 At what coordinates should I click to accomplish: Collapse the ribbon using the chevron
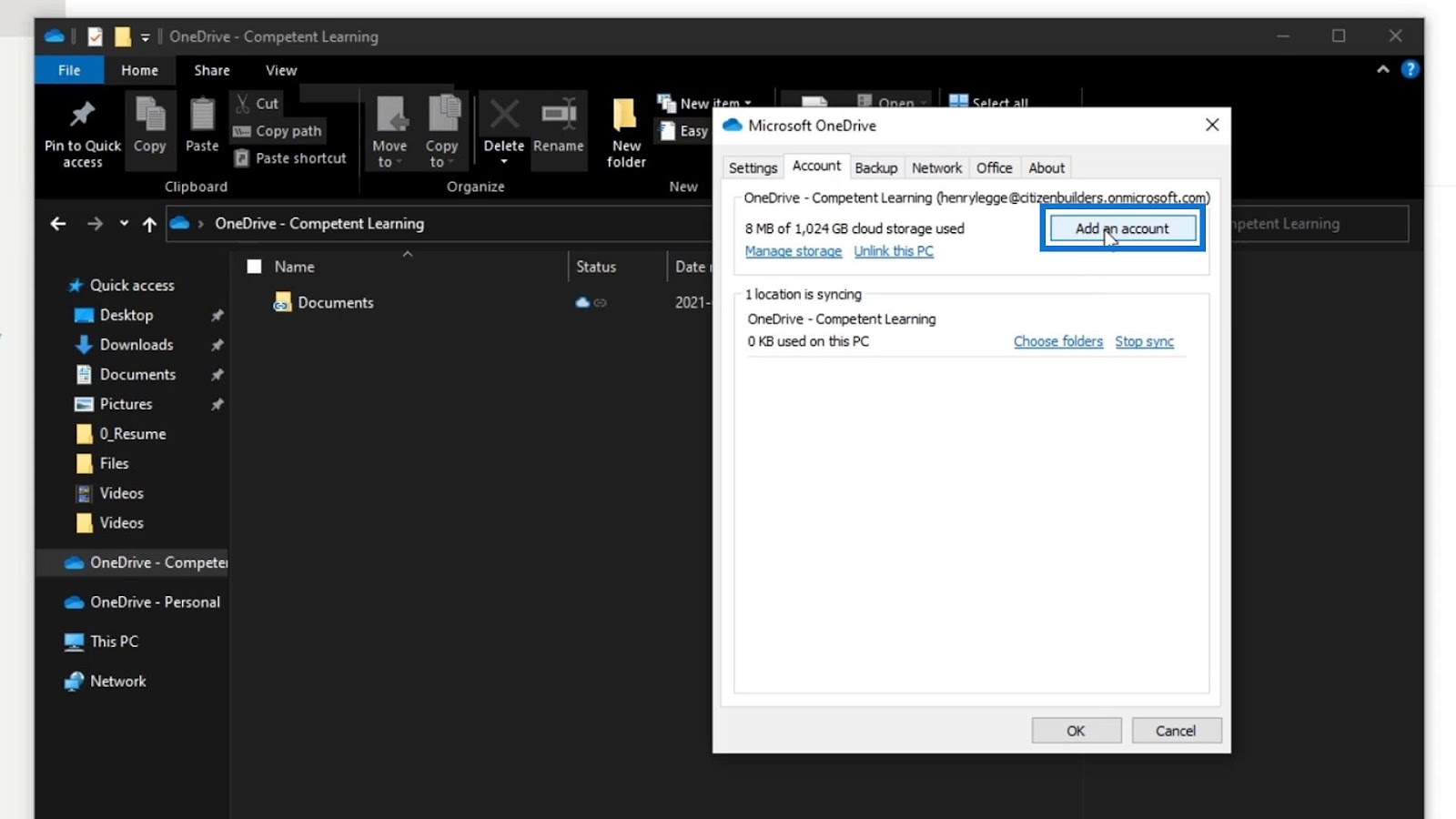[1382, 69]
